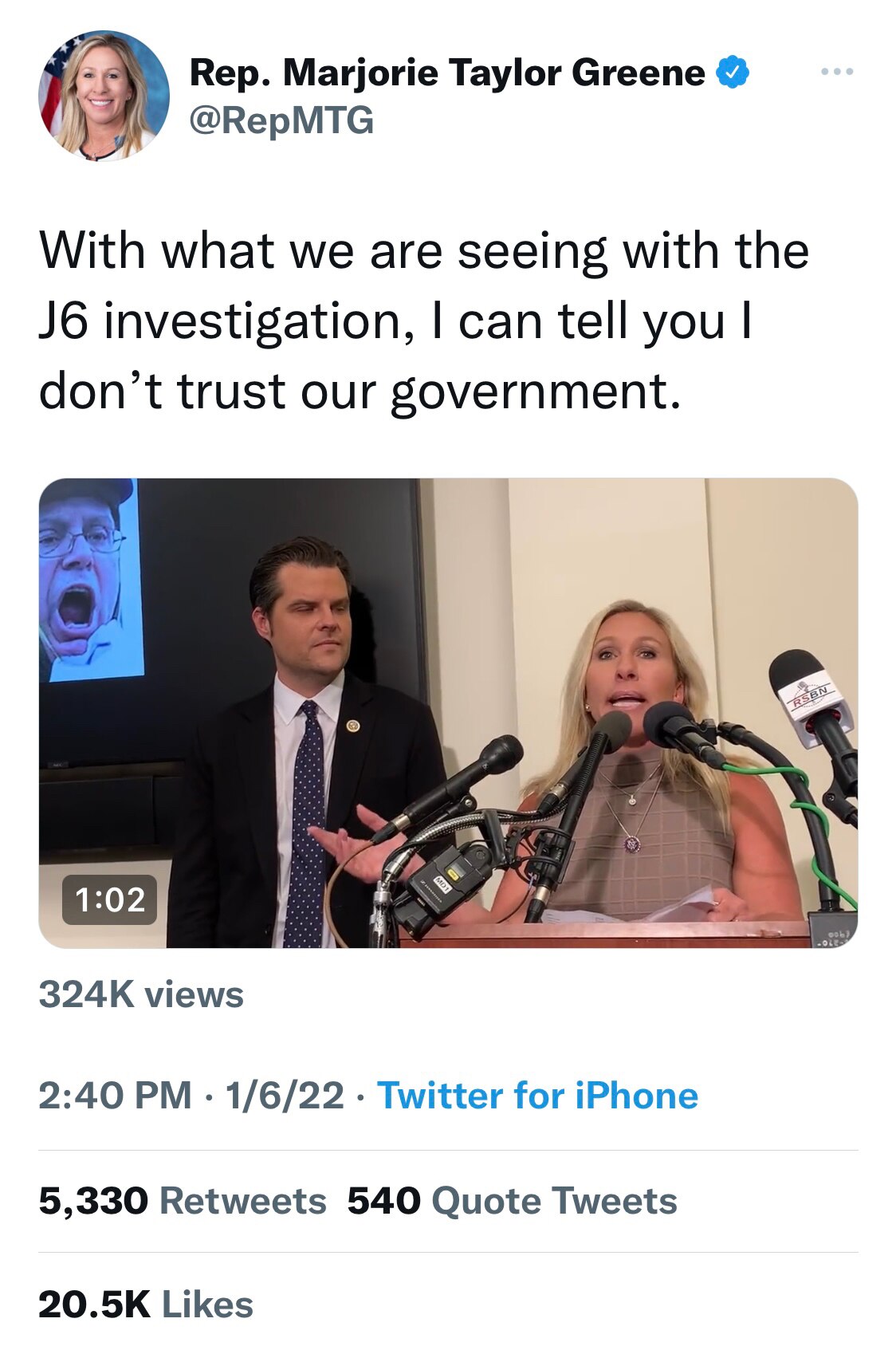Viewport: 896px width, 1350px height.
Task: Open the tweet author's profile avatar
Action: [x=104, y=96]
